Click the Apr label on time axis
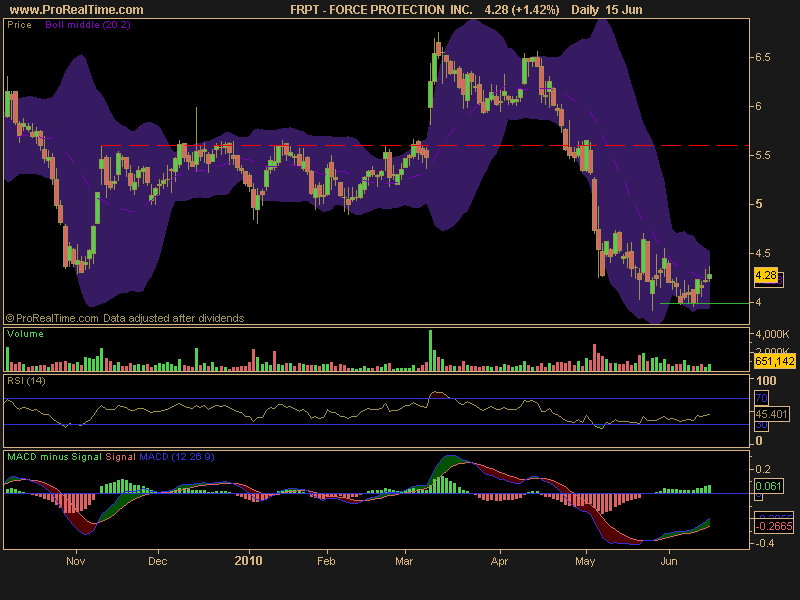This screenshot has height=600, width=800. coord(499,561)
